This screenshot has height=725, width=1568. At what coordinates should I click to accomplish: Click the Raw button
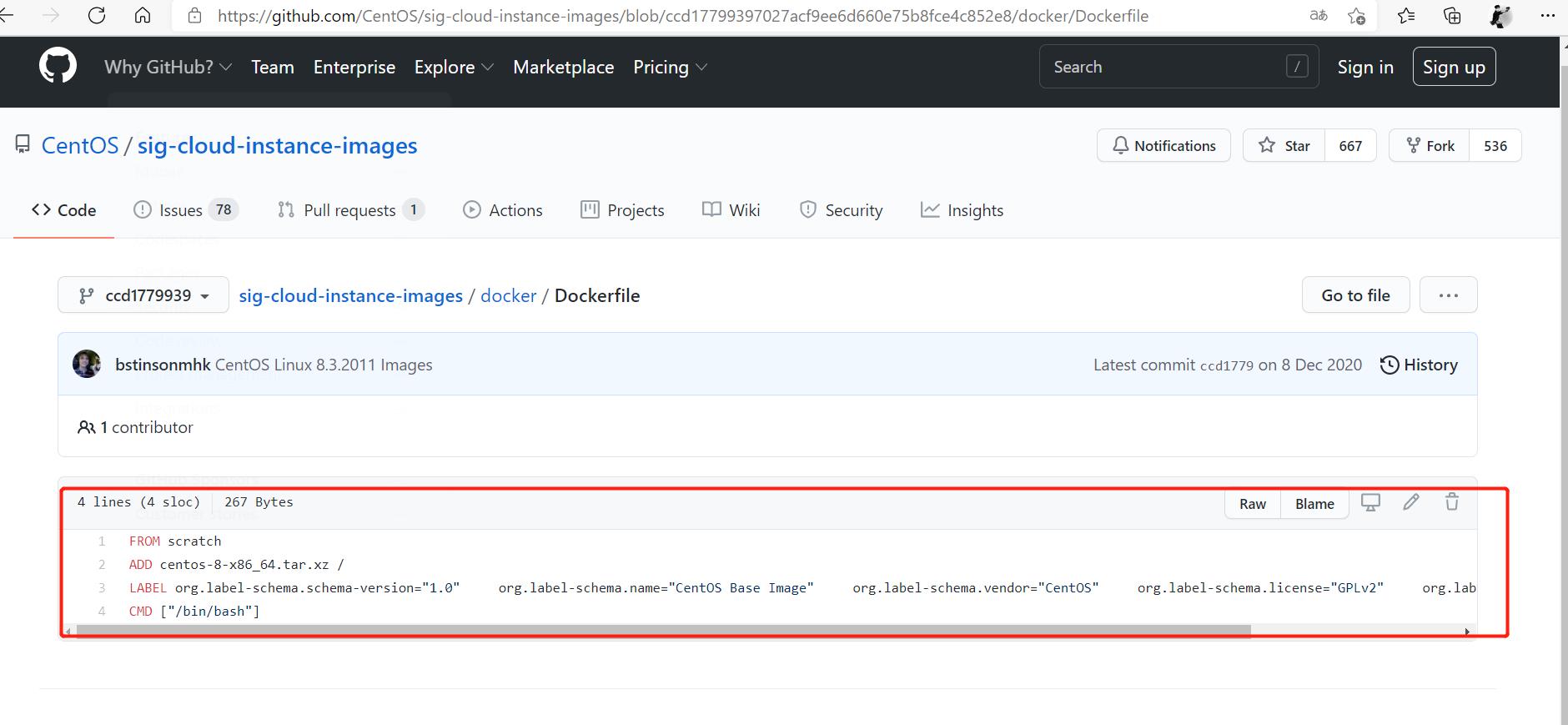tap(1253, 503)
